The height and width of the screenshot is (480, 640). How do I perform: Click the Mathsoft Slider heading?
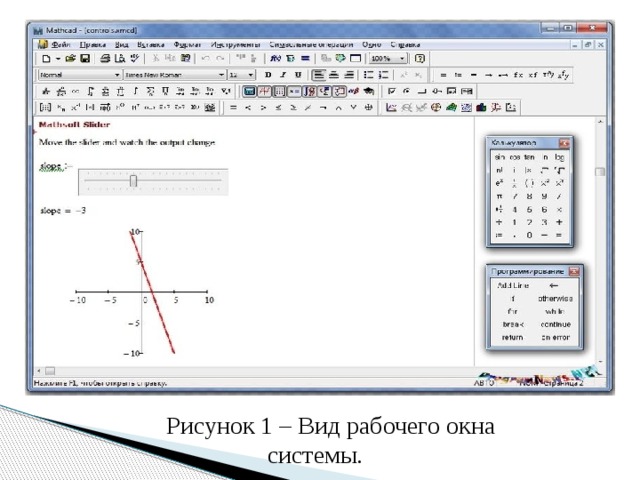74,124
